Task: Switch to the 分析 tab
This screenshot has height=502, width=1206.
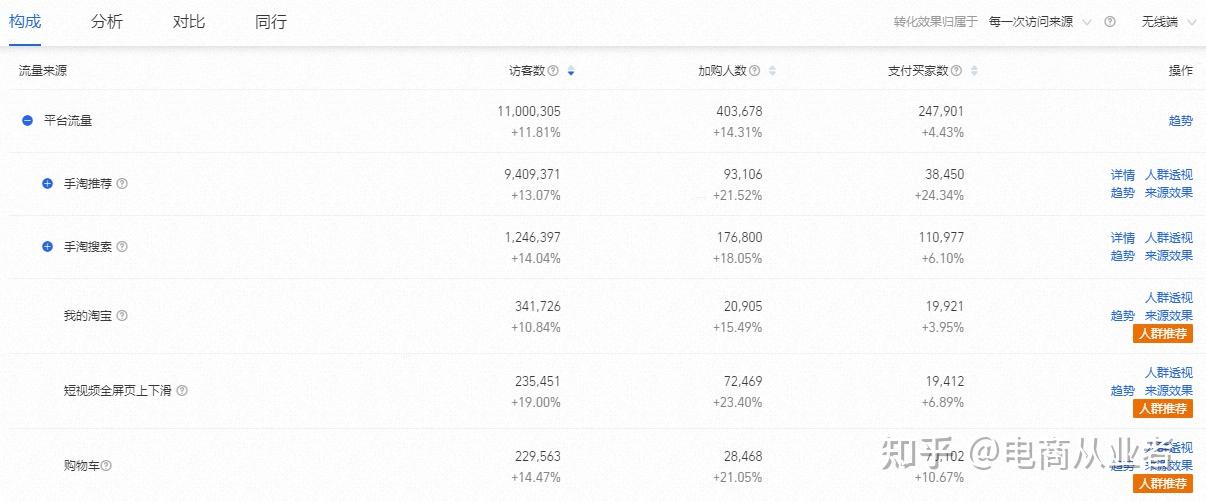Action: (x=106, y=22)
